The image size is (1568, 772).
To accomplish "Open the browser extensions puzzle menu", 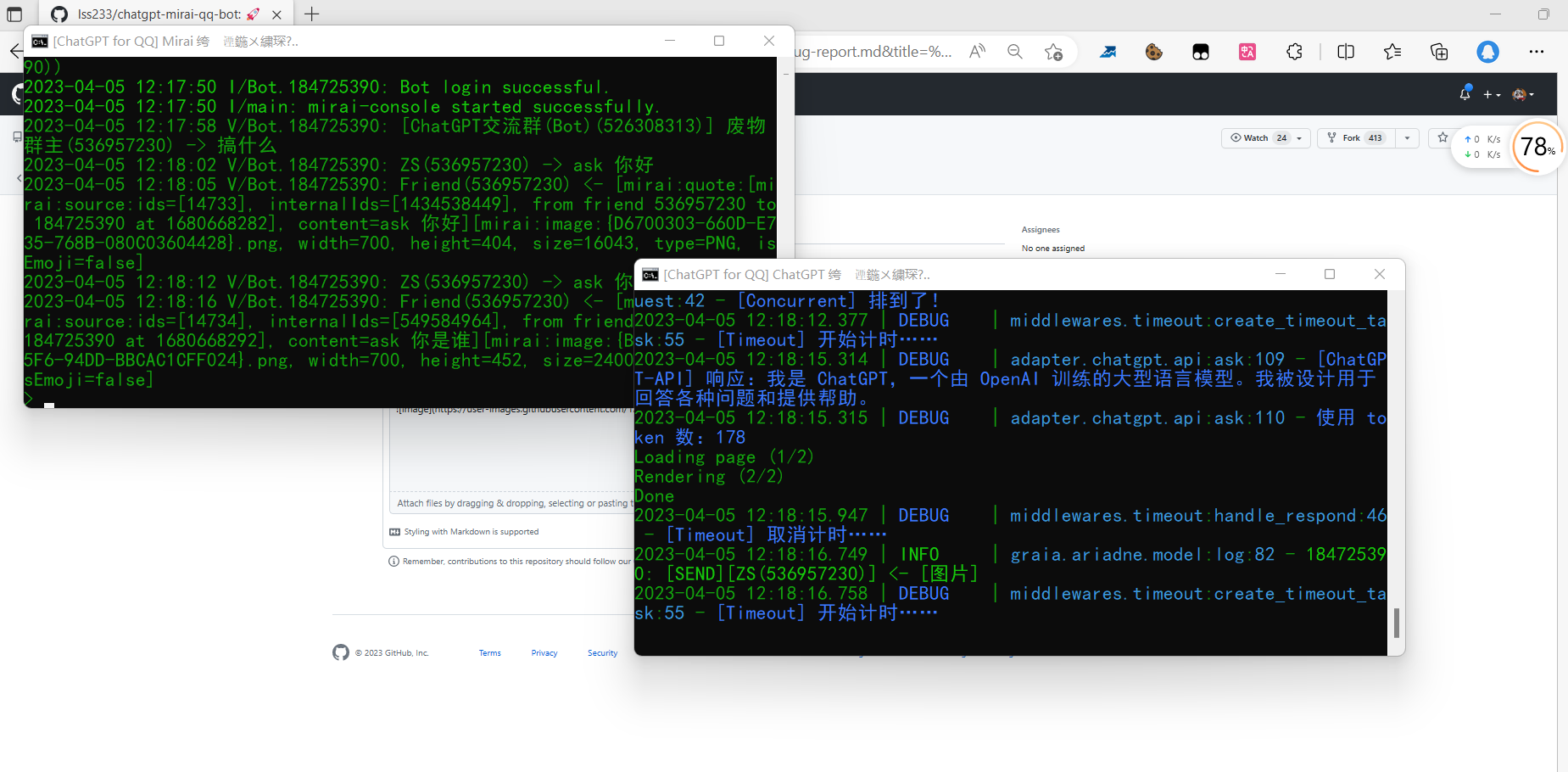I will pyautogui.click(x=1295, y=52).
